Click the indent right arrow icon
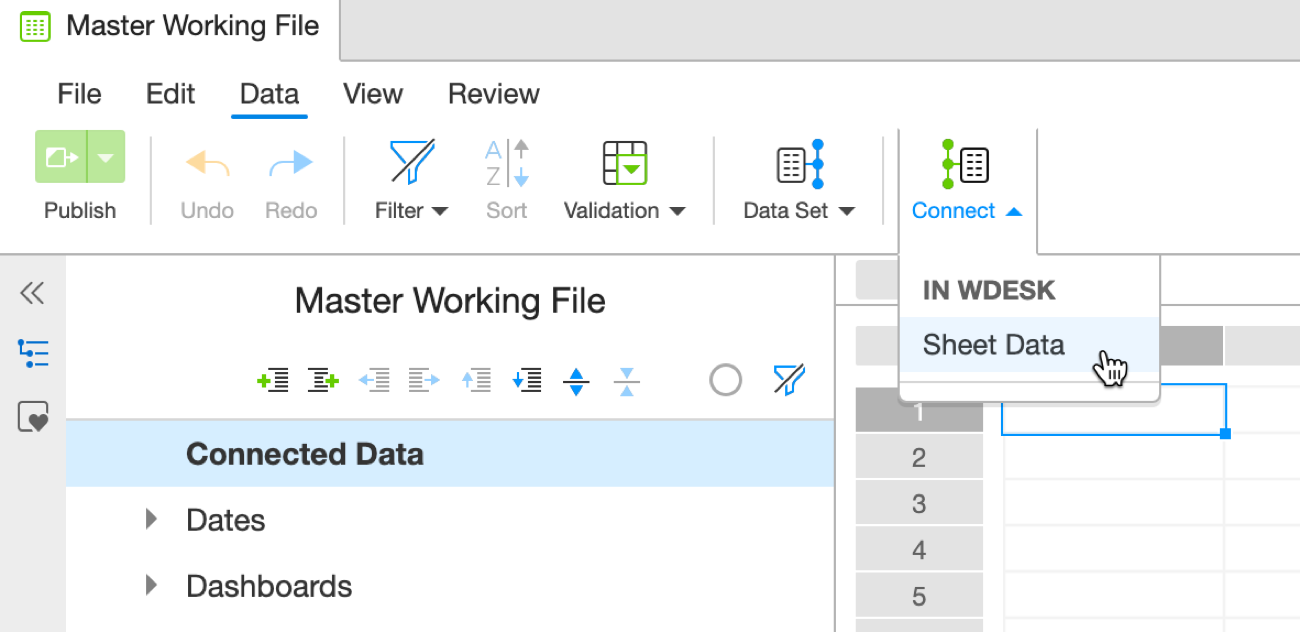This screenshot has height=632, width=1300. (x=424, y=380)
